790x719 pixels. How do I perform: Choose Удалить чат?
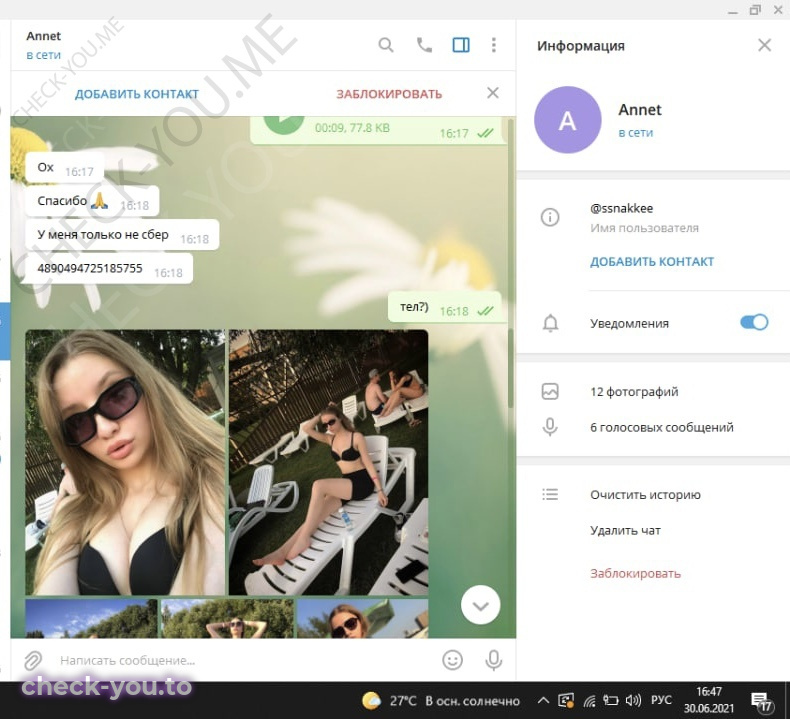(x=625, y=531)
